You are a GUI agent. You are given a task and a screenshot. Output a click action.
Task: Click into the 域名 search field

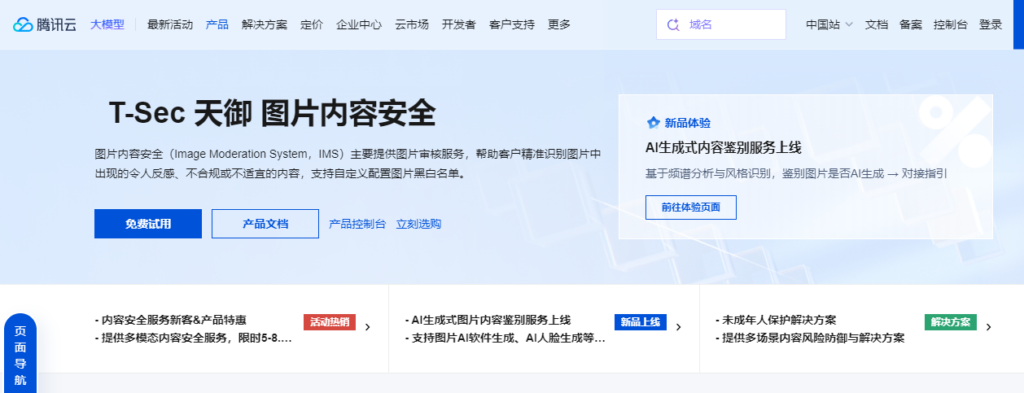(x=721, y=25)
